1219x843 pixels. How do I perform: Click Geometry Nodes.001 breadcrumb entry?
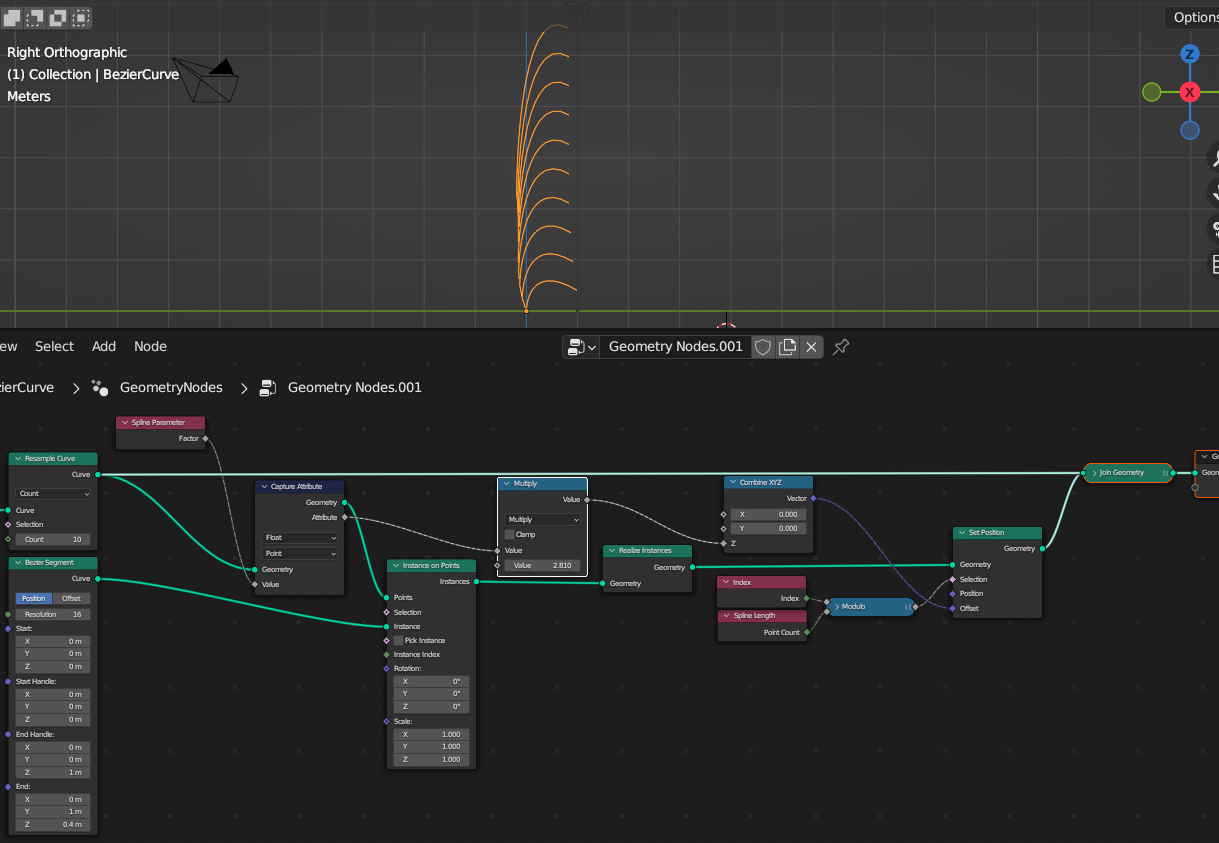(x=355, y=387)
